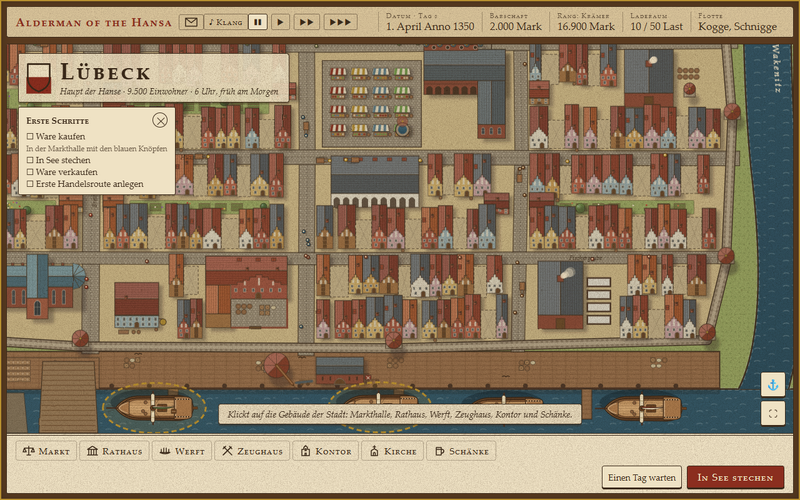Click the small quay warehouse building
The width and height of the screenshot is (800, 500).
pos(340,370)
